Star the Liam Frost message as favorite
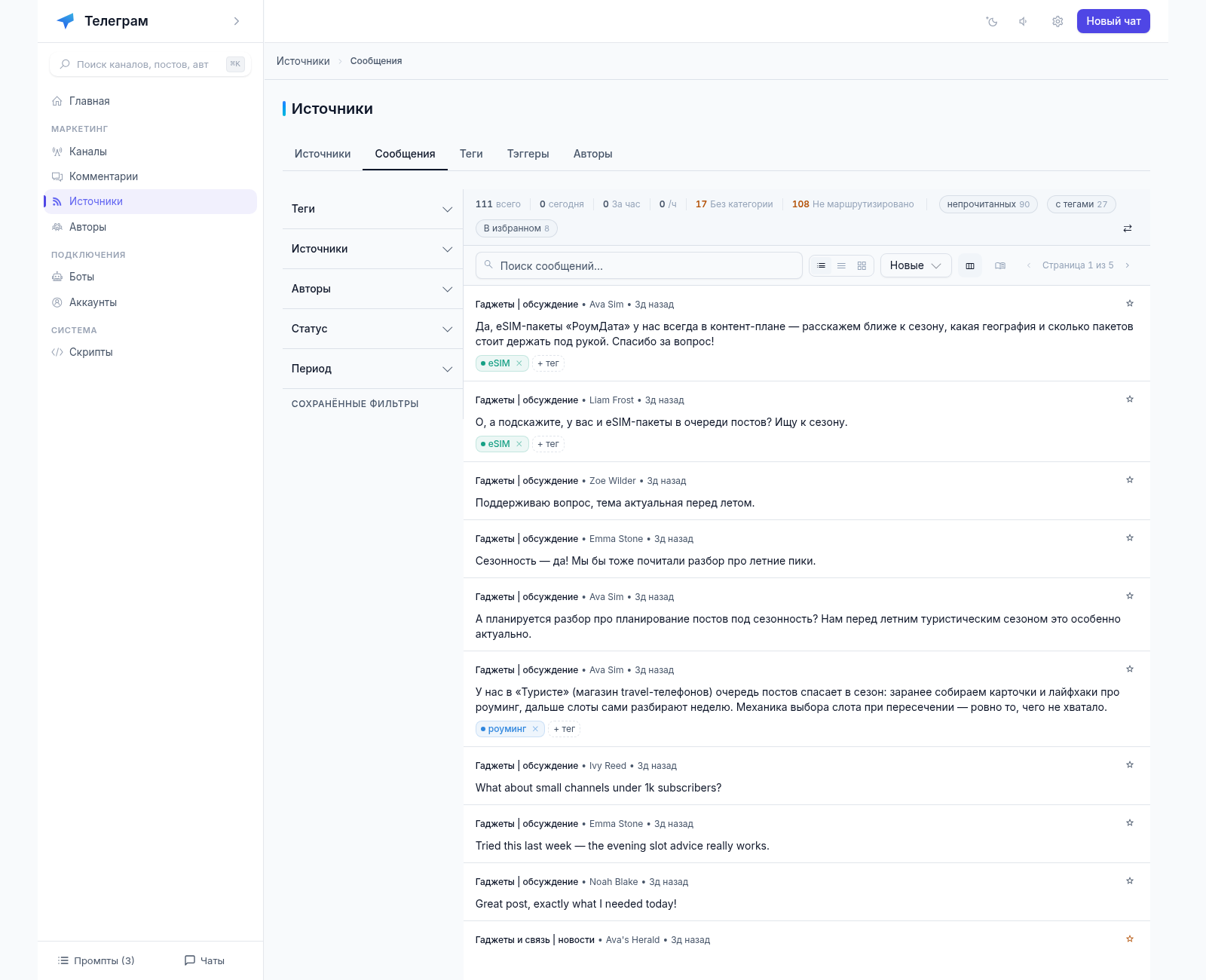Screen dimensions: 1206x980 pyautogui.click(x=1130, y=399)
